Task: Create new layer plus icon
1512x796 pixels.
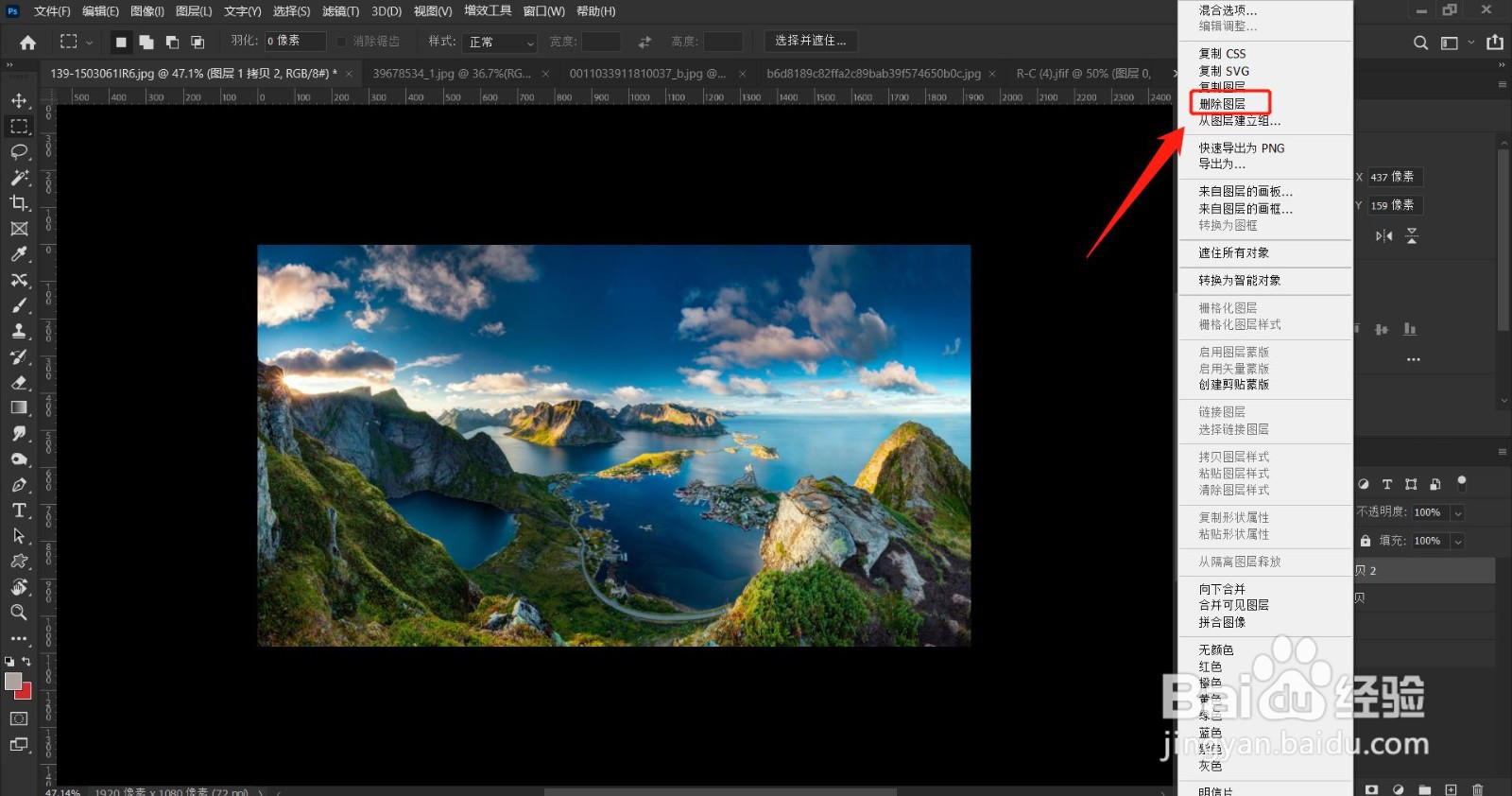Action: 1452,789
